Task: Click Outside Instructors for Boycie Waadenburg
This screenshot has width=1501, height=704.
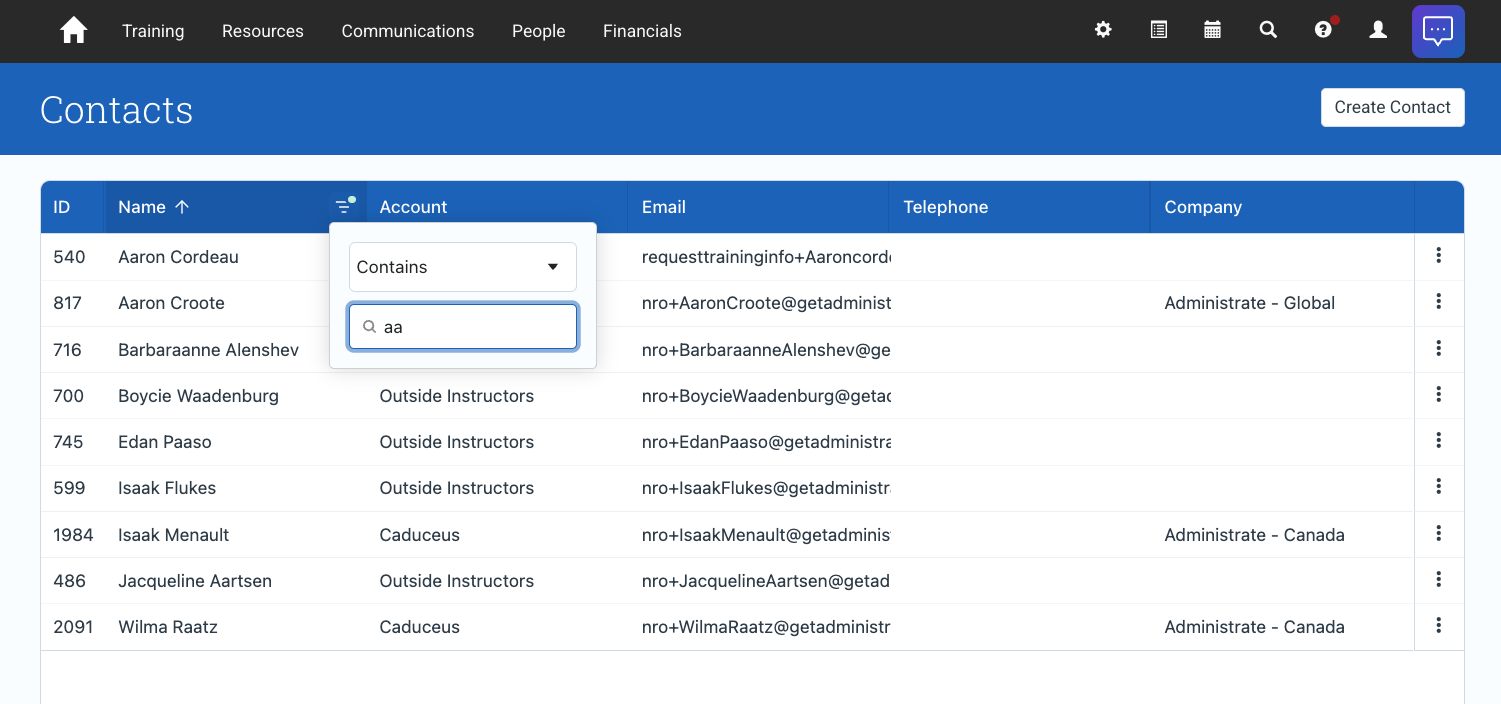Action: click(x=456, y=396)
